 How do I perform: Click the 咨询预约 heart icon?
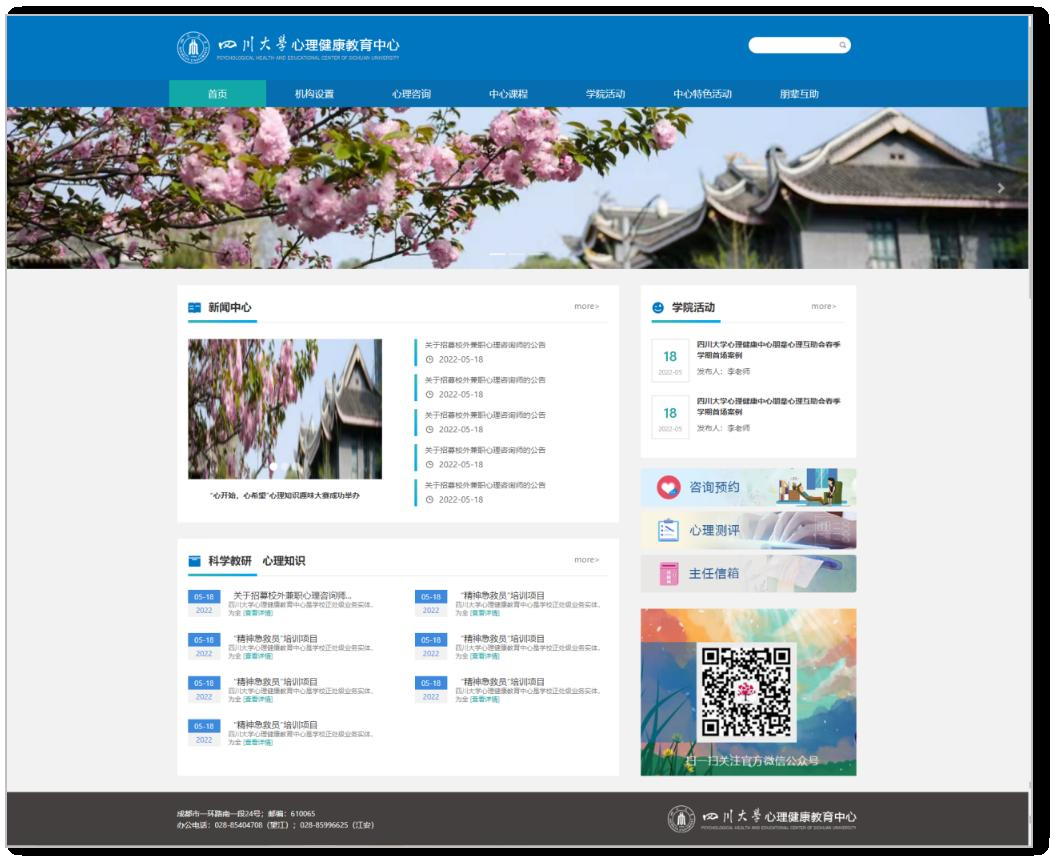[x=667, y=487]
